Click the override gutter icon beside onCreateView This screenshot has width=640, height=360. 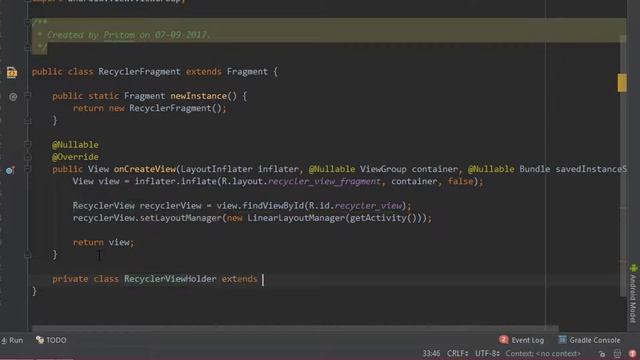click(x=11, y=170)
